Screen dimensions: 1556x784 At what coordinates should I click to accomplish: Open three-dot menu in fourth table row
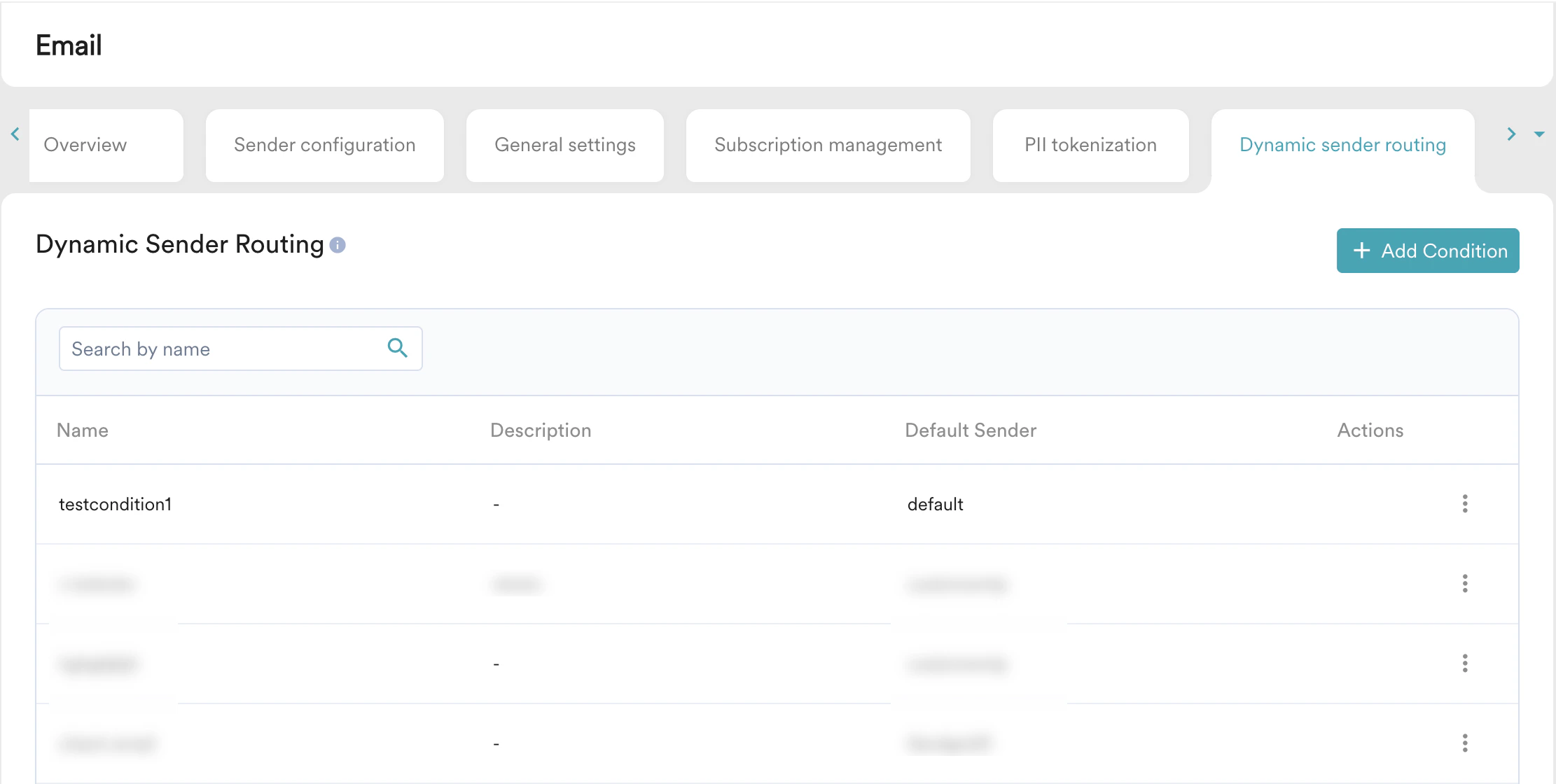[1464, 743]
